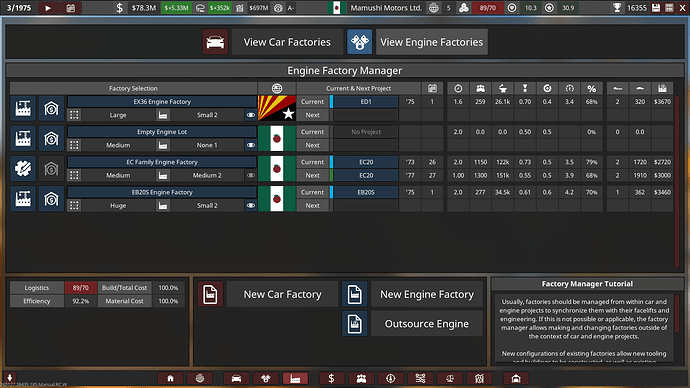This screenshot has width=690, height=388.
Task: Open the car designer tab in bottom navigation
Action: click(236, 378)
